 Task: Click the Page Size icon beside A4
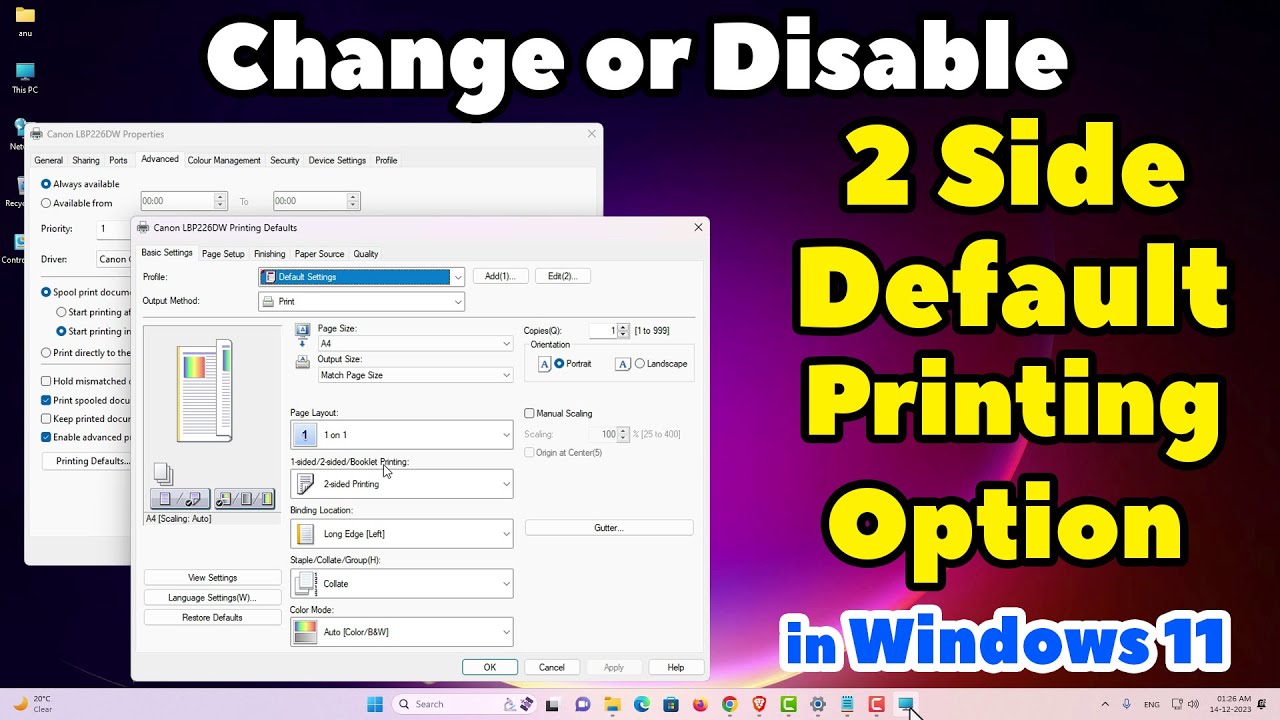click(x=303, y=336)
